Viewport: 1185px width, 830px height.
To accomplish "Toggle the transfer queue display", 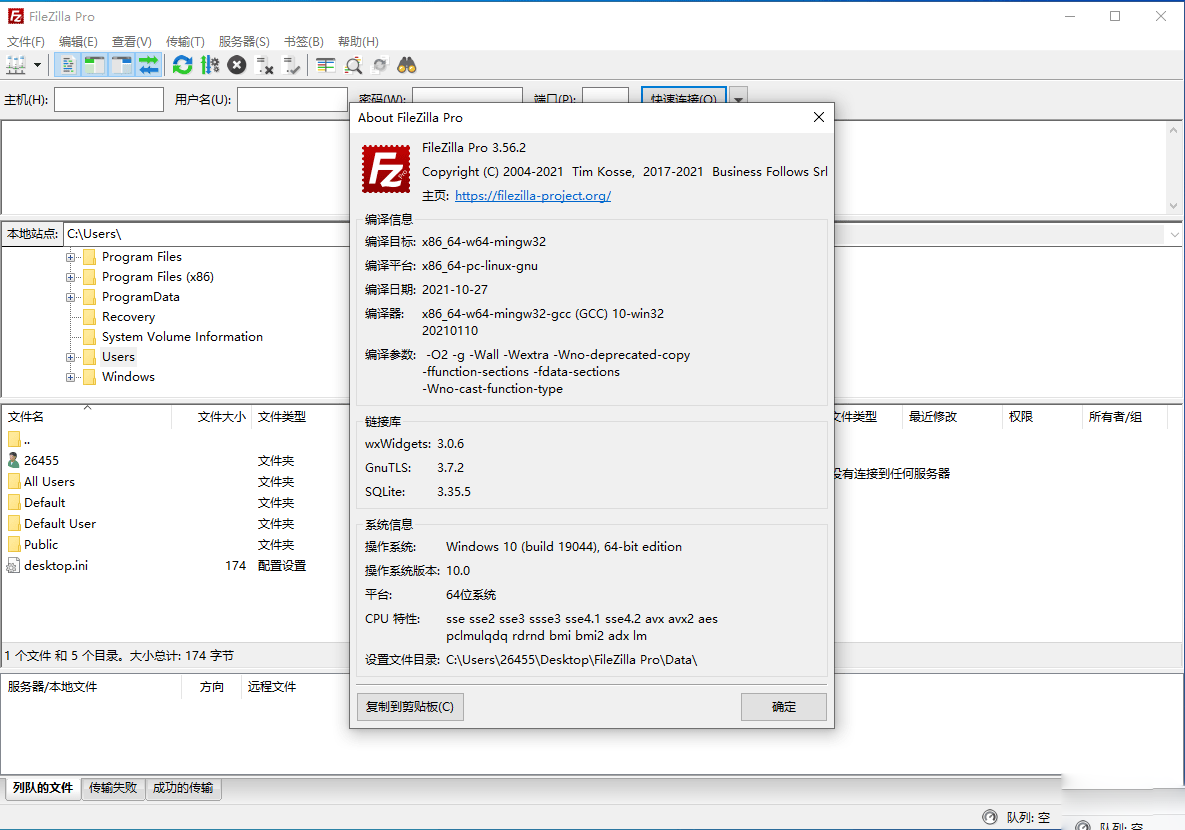I will point(149,66).
